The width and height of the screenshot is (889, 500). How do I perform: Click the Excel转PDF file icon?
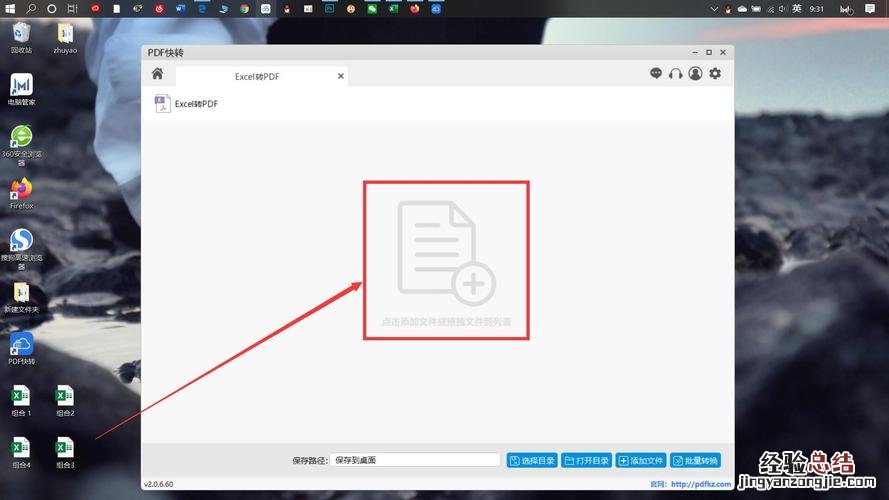point(162,103)
